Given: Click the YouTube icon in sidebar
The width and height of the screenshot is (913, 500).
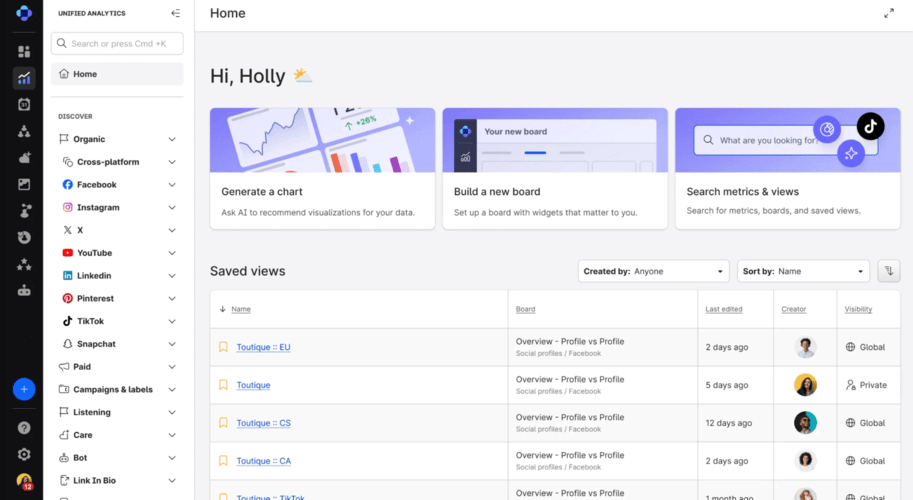Looking at the screenshot, I should [x=68, y=253].
